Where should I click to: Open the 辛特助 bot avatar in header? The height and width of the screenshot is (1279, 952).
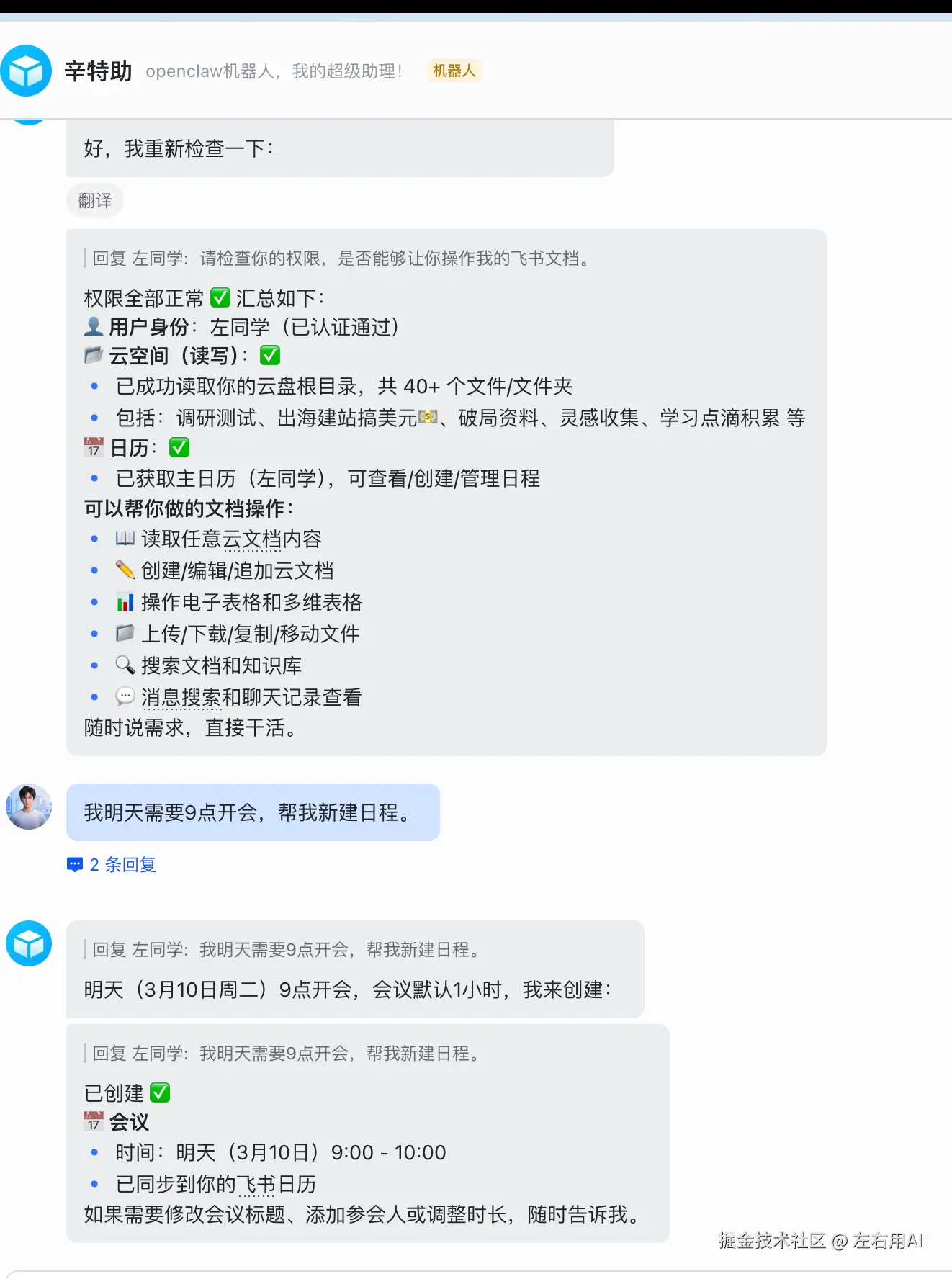tap(27, 71)
